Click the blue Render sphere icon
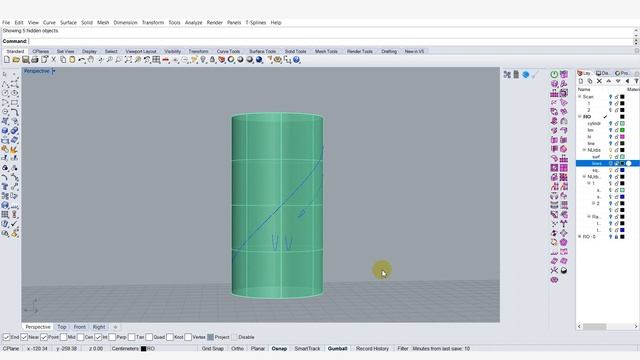This screenshot has width=640, height=360. point(259,60)
